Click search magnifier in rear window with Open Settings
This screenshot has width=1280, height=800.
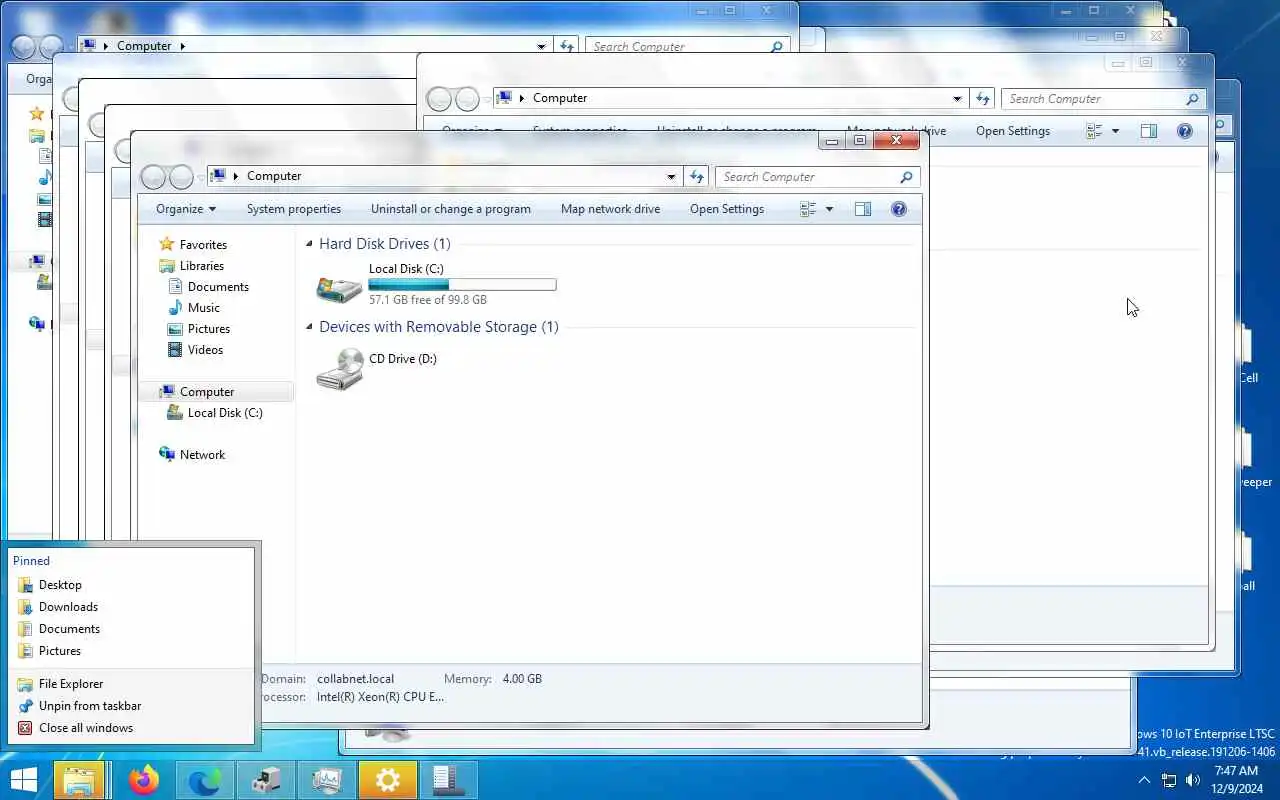[1192, 99]
